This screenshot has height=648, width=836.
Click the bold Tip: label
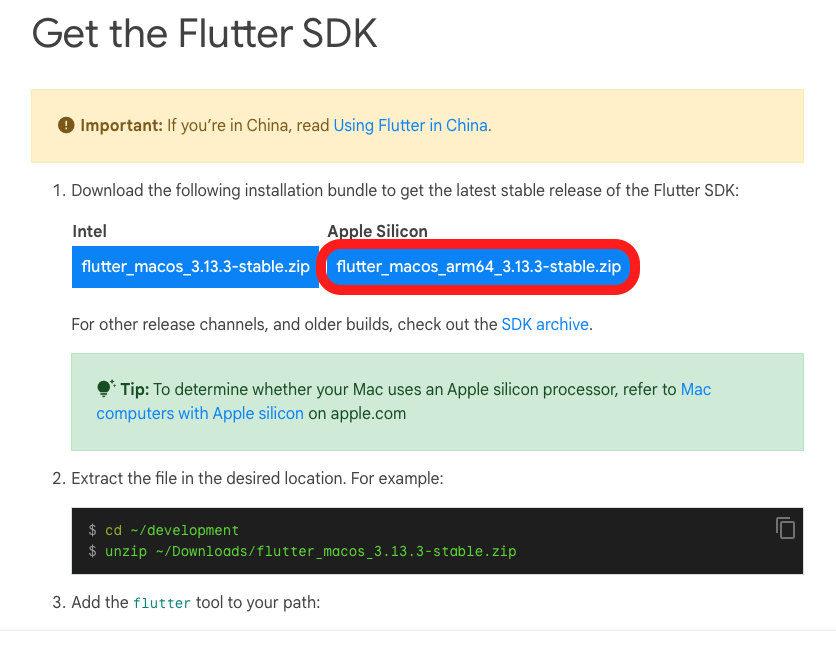coord(134,389)
